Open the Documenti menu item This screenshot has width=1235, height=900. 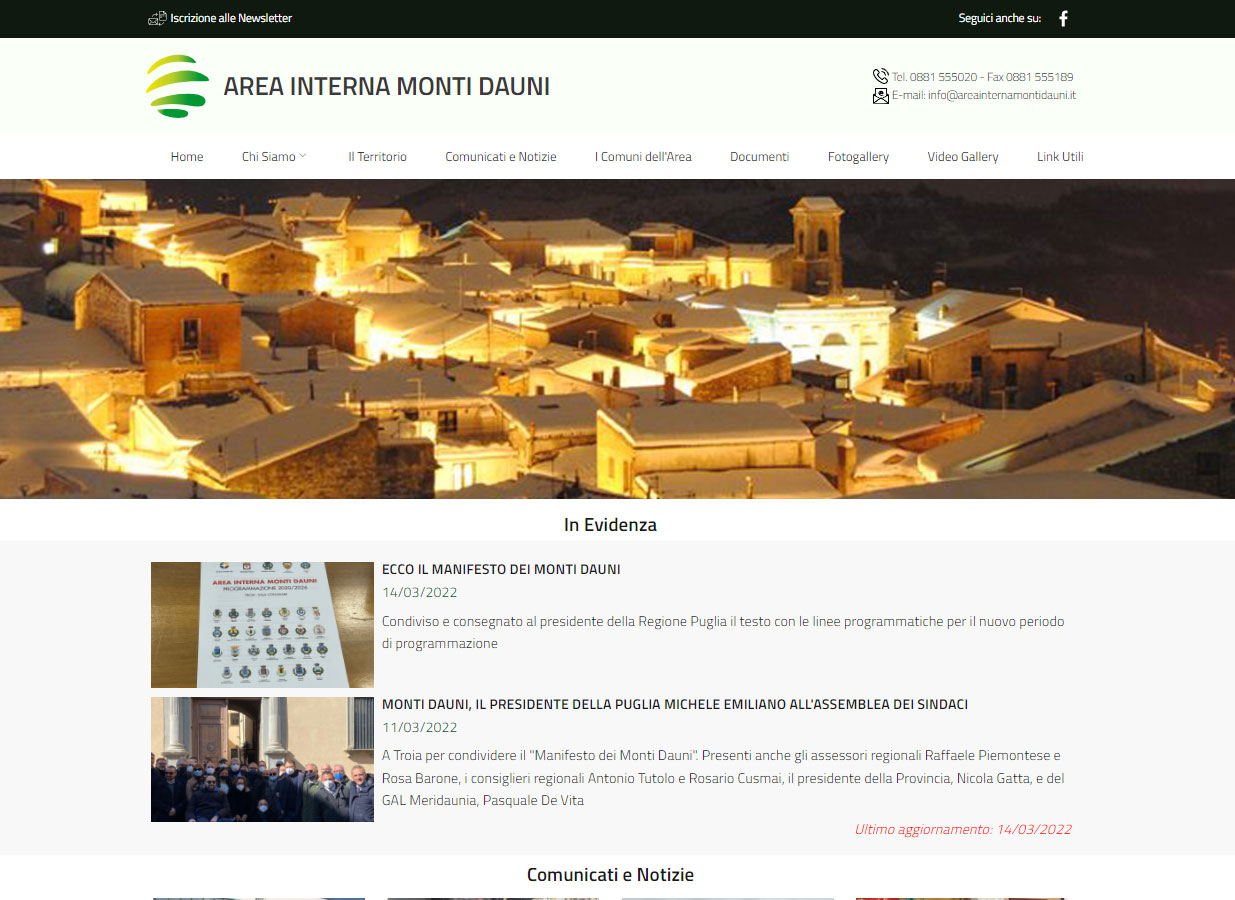click(x=759, y=157)
